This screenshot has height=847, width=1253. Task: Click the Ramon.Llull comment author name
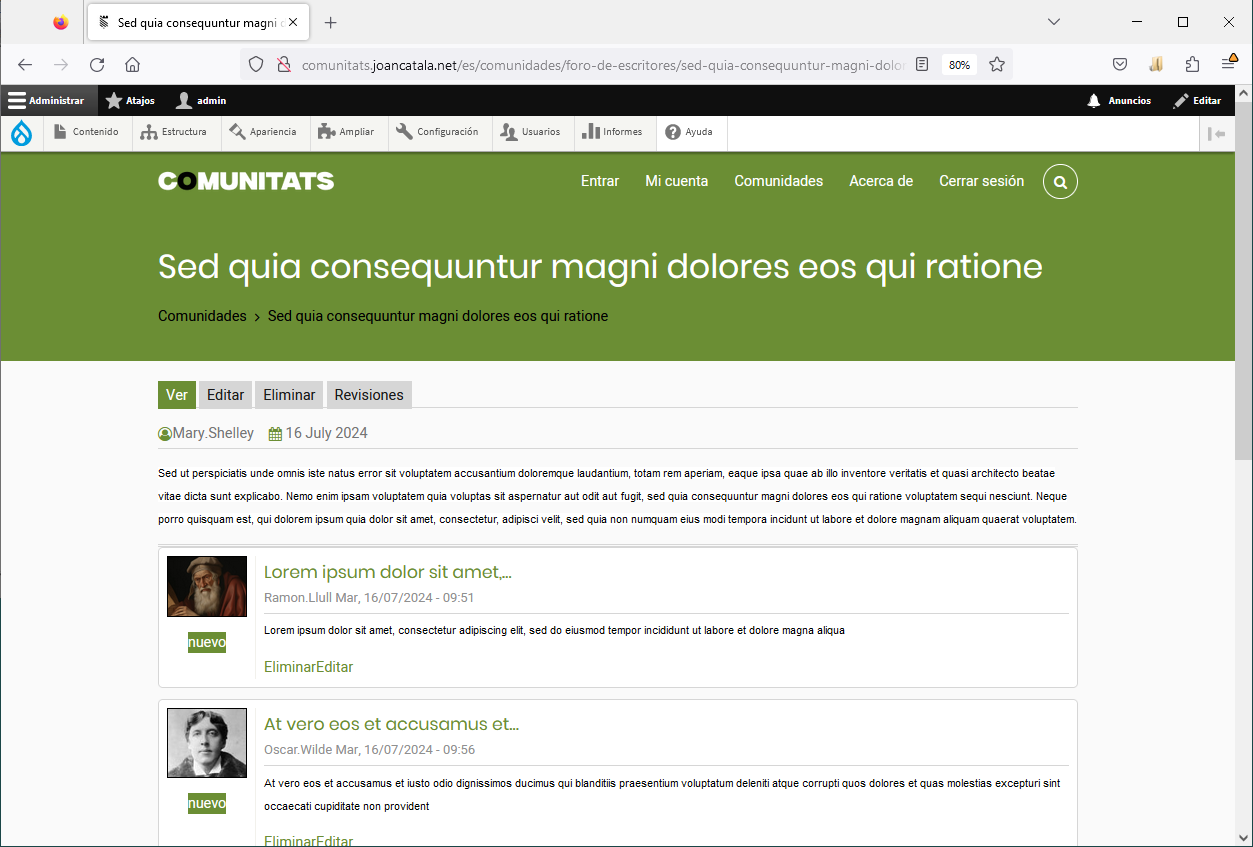298,598
